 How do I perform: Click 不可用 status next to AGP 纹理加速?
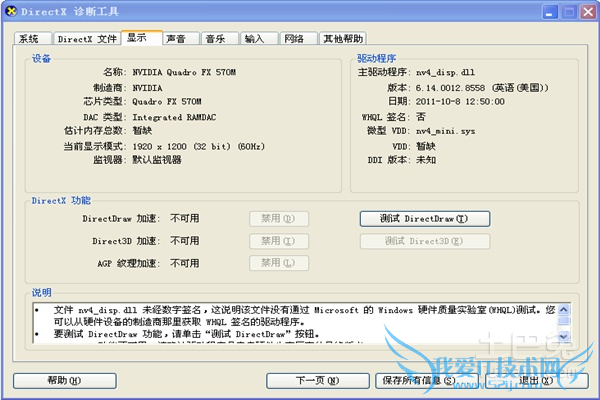point(185,263)
